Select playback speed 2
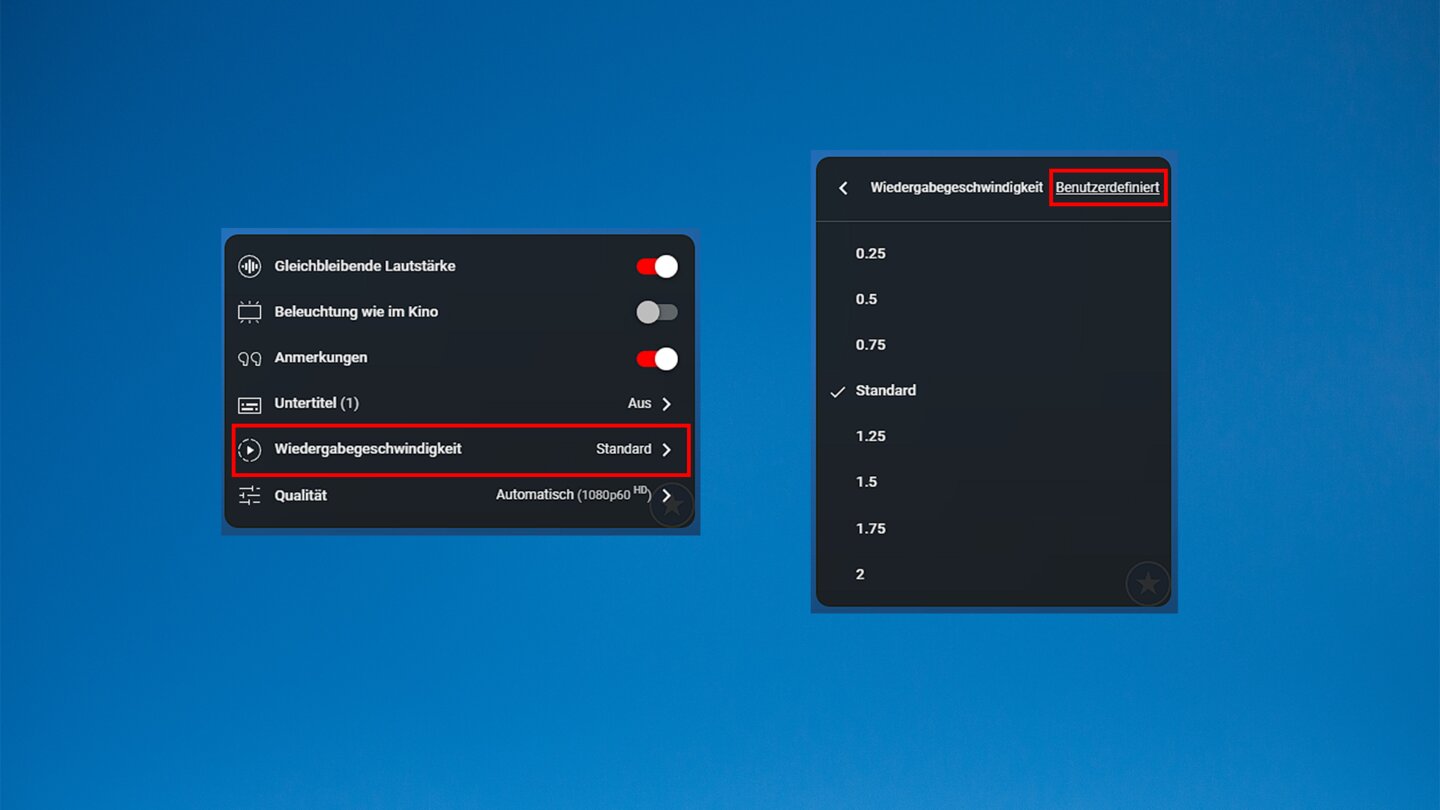The width and height of the screenshot is (1440, 810). 860,574
